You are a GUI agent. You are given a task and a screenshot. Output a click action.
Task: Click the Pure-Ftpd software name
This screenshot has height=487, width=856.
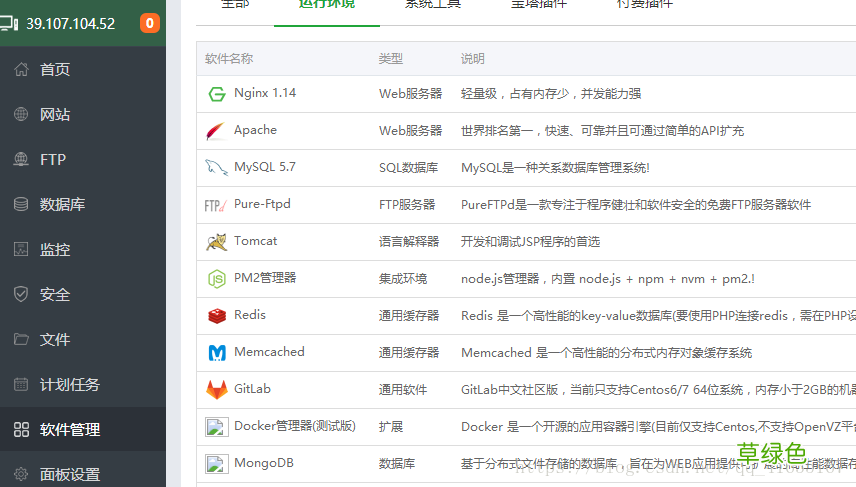tap(262, 204)
